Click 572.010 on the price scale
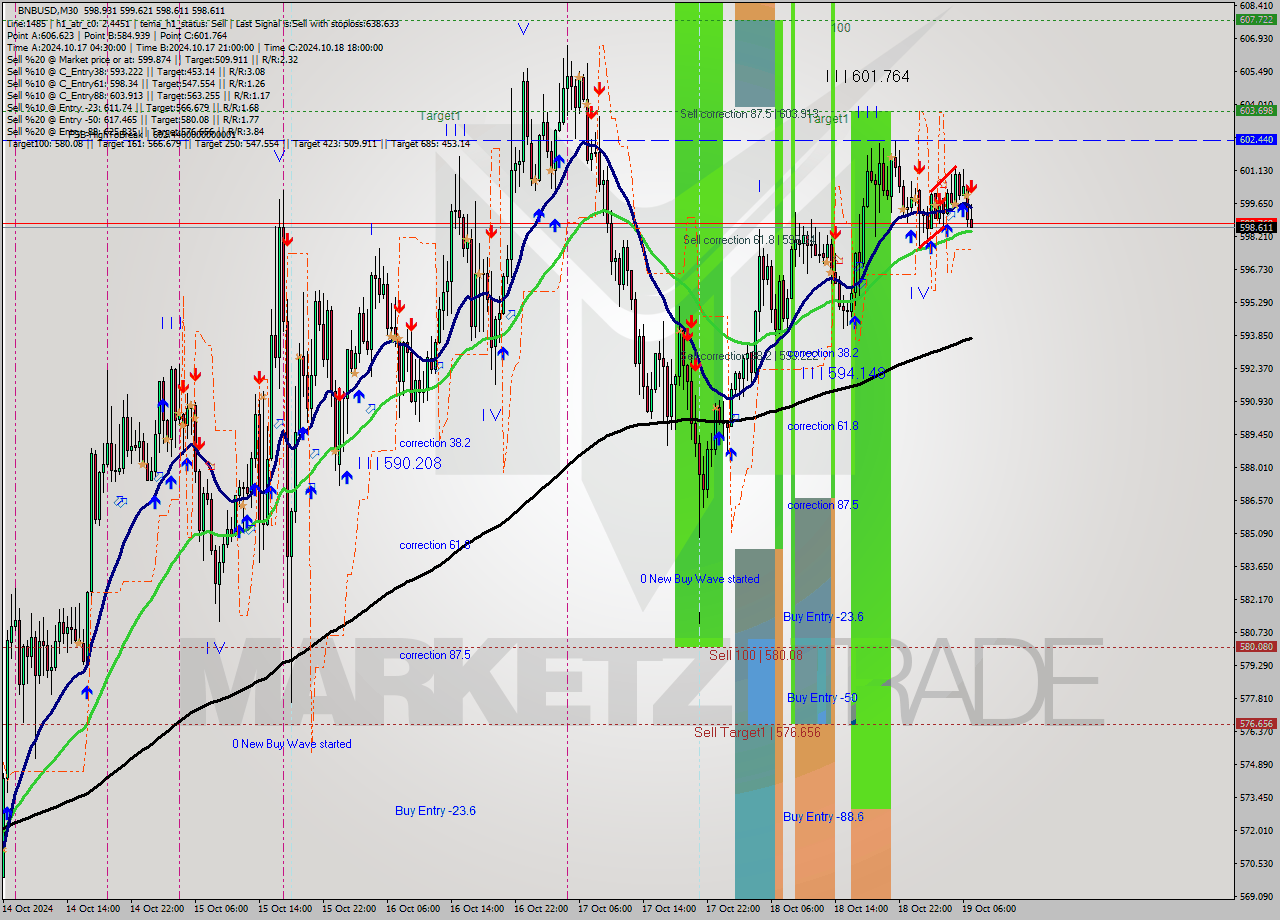Viewport: 1280px width, 920px height. tap(1256, 830)
